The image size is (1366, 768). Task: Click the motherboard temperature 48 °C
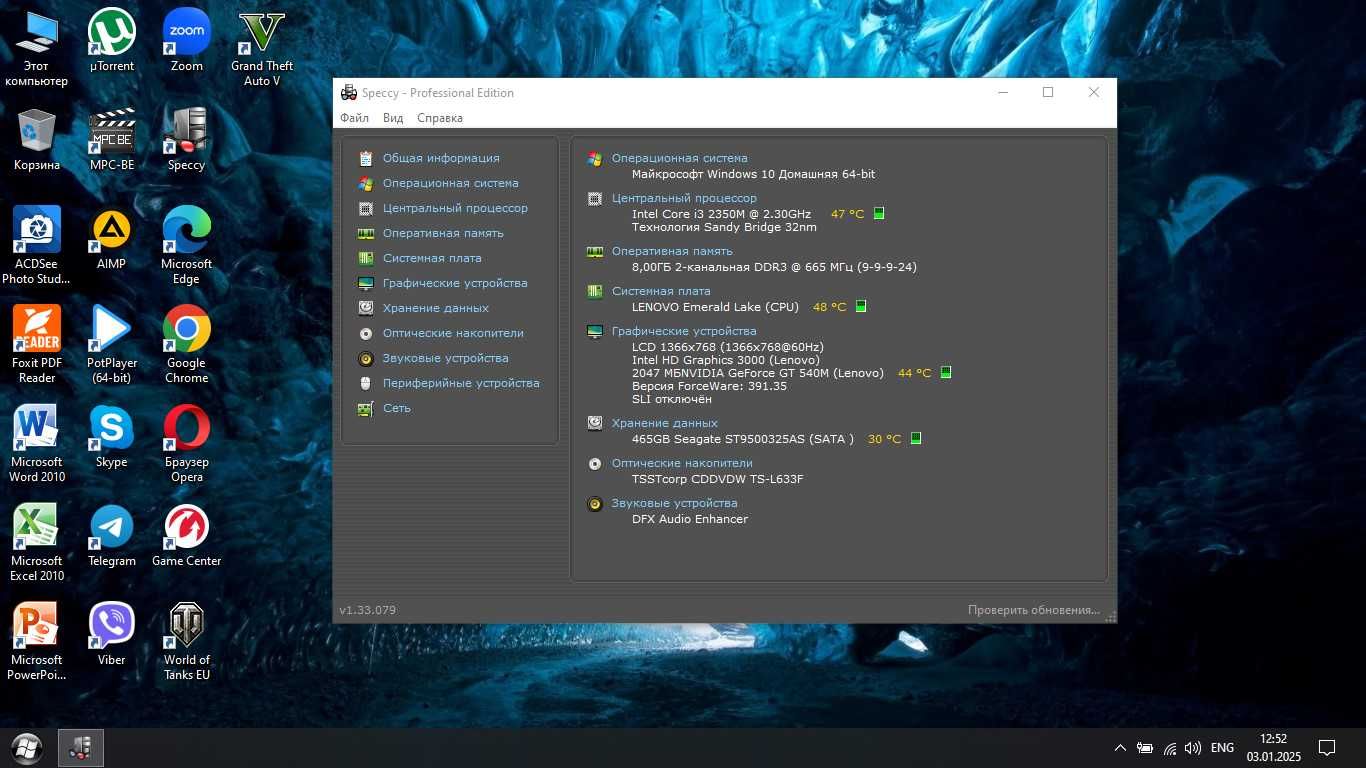tap(829, 307)
